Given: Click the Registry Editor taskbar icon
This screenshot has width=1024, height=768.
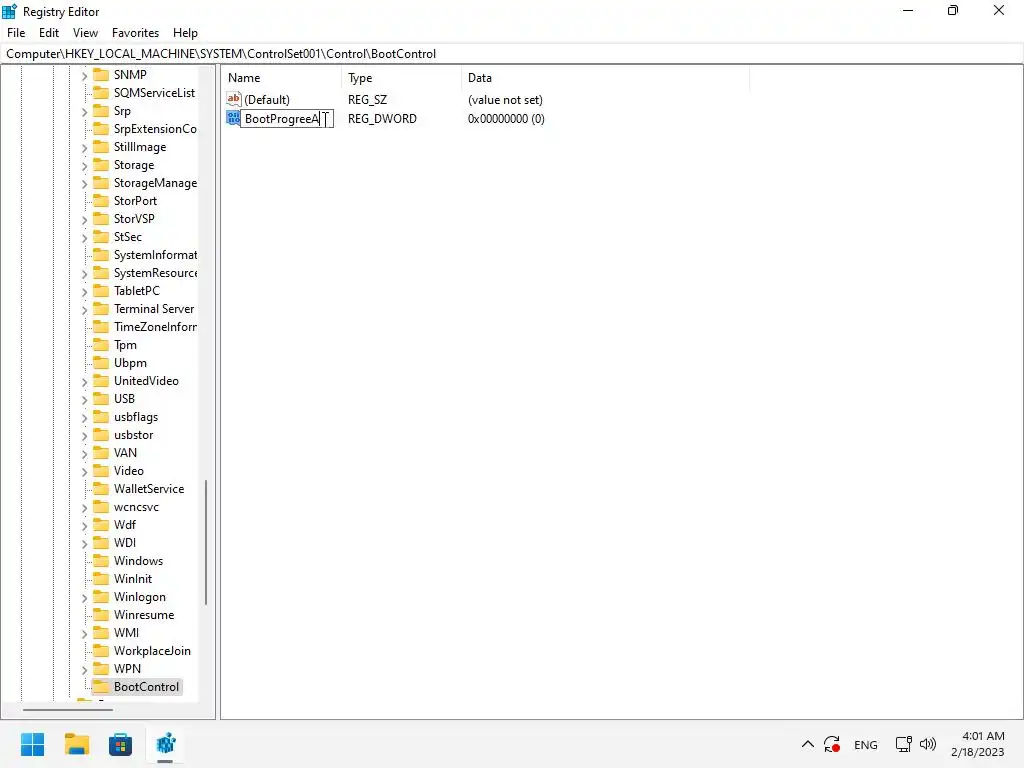Looking at the screenshot, I should point(165,744).
